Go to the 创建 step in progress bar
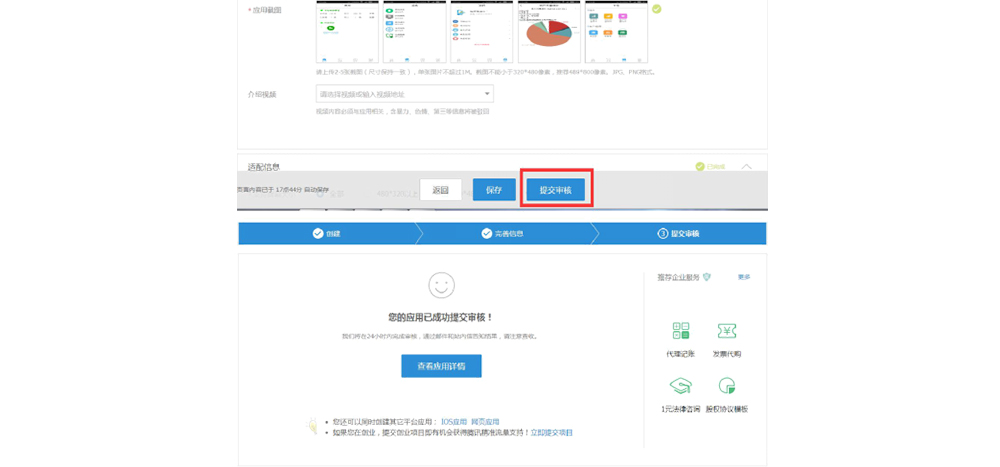The height and width of the screenshot is (467, 1000). [x=326, y=233]
